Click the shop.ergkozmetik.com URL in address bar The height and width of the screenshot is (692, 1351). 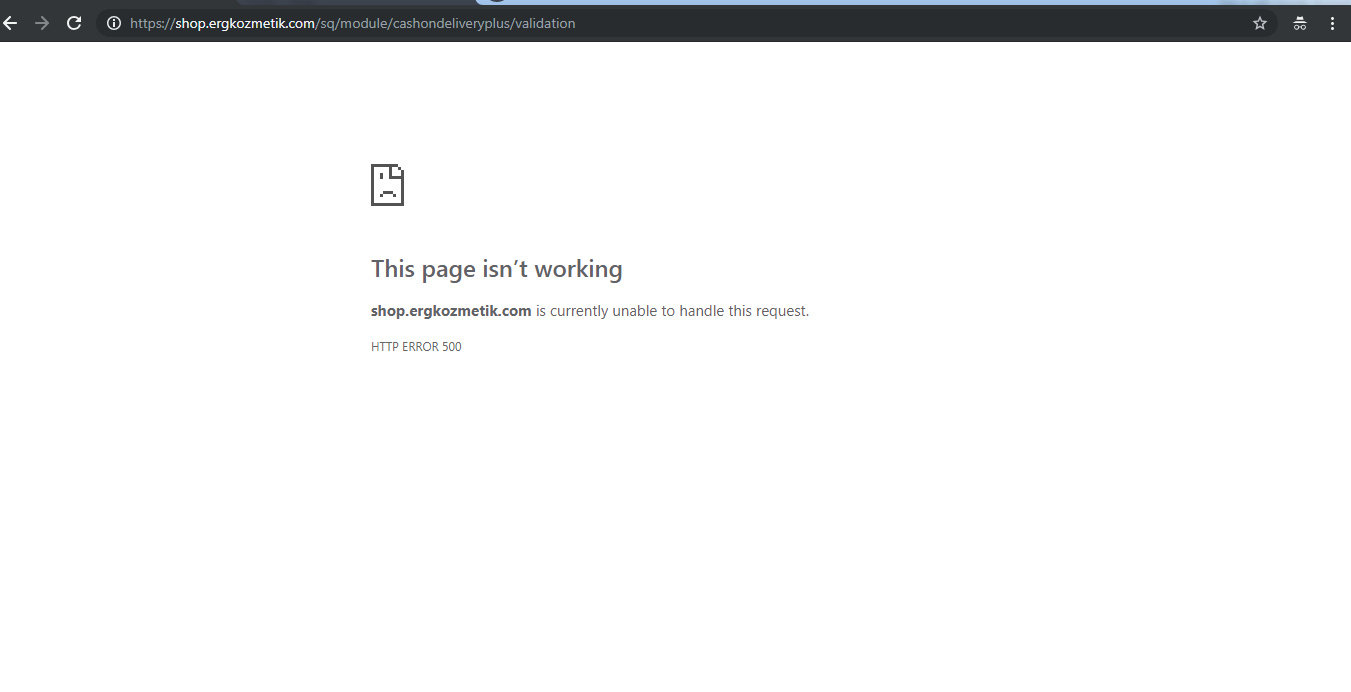click(352, 23)
